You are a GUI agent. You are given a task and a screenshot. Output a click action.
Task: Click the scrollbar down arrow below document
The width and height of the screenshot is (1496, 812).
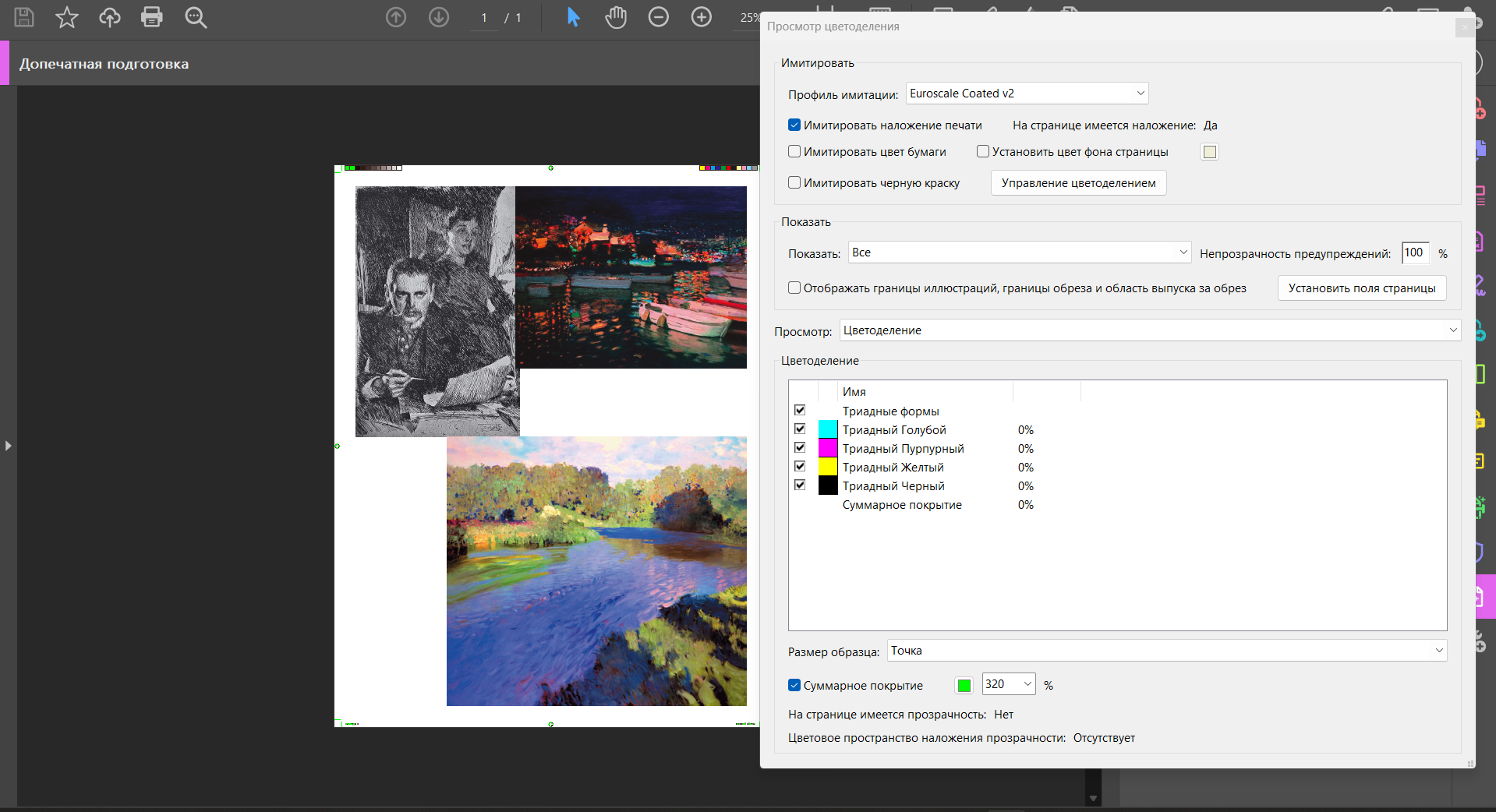1093,799
